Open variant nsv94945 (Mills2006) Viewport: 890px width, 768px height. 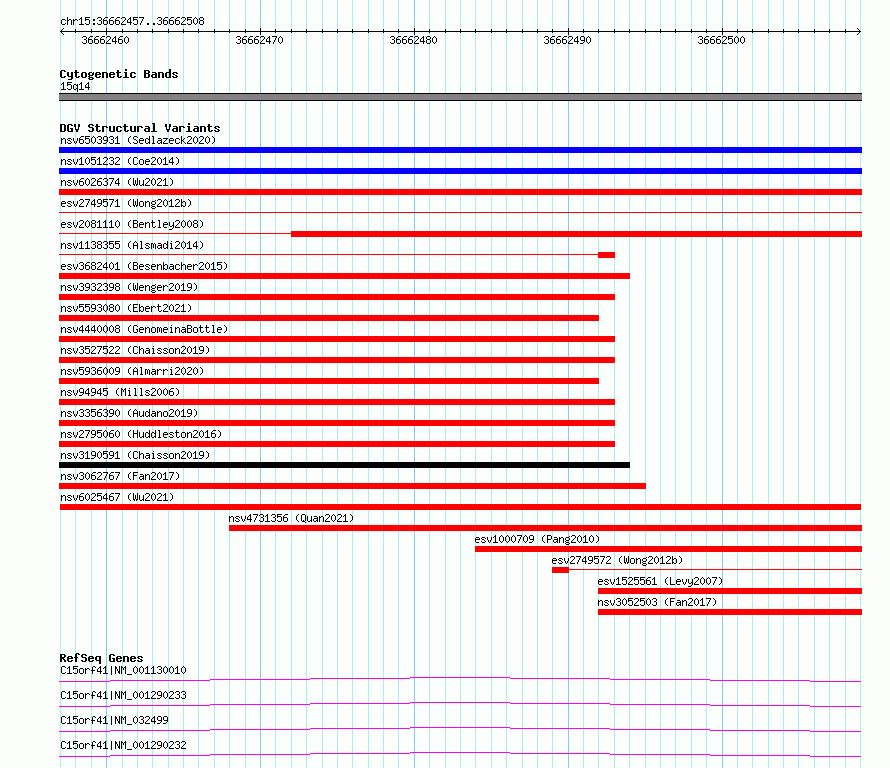click(120, 392)
